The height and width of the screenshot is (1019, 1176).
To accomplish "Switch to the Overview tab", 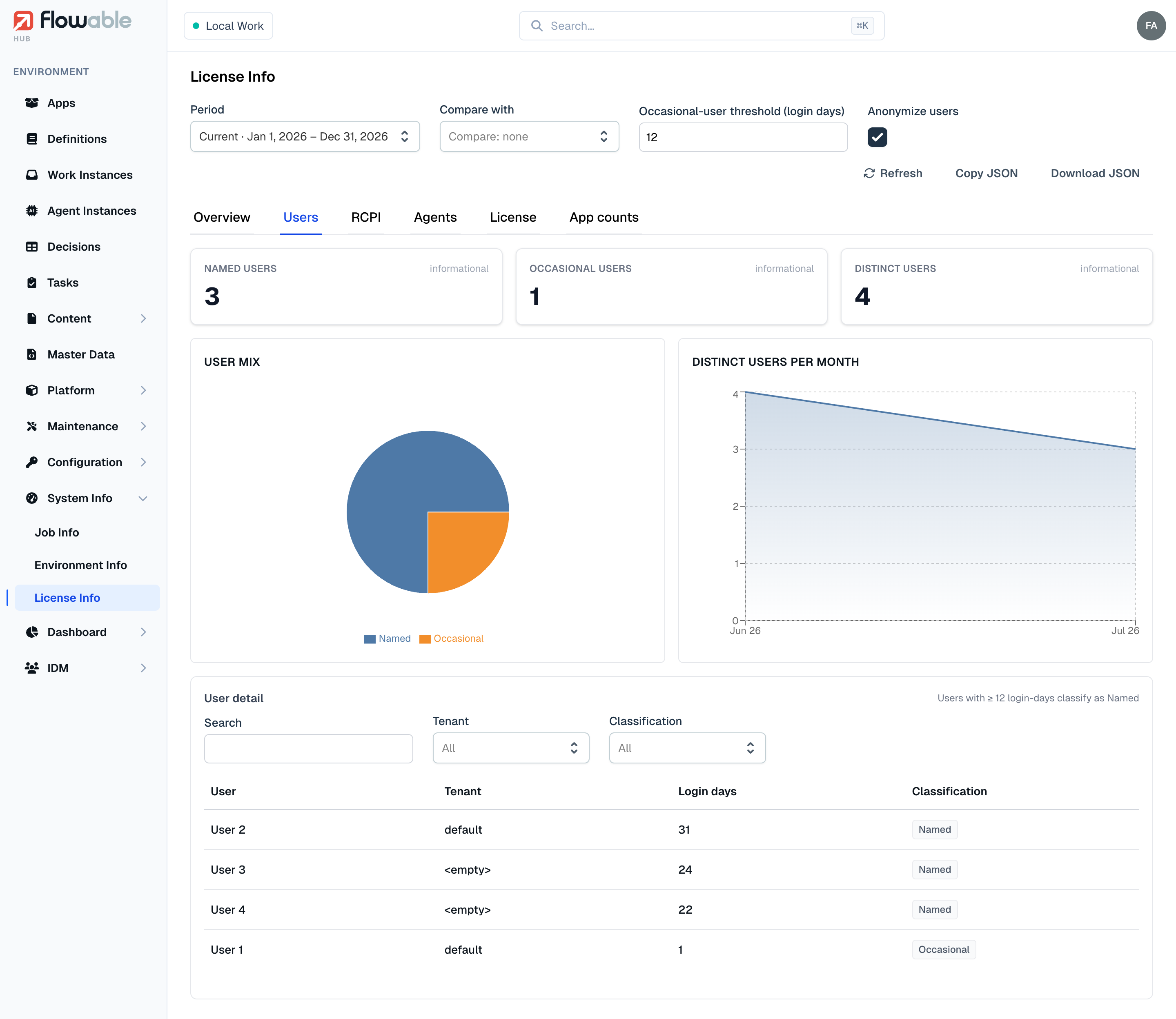I will click(x=222, y=217).
